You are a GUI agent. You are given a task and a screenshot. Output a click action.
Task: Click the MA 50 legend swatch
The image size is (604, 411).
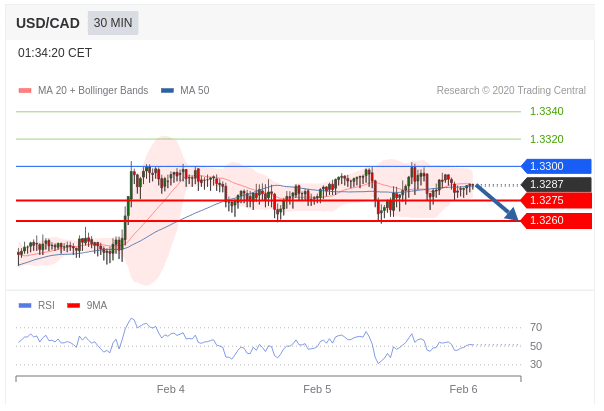[x=167, y=91]
